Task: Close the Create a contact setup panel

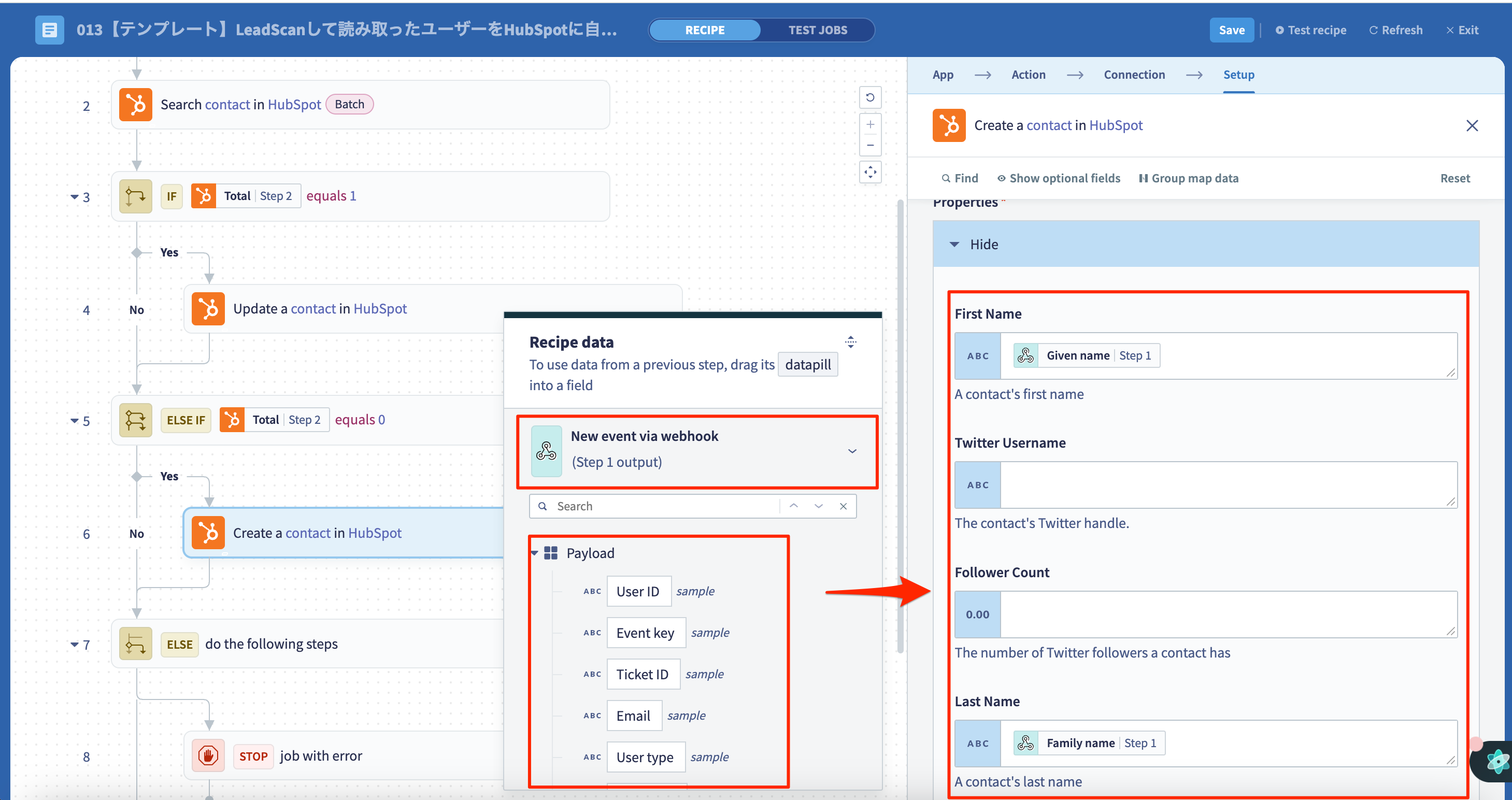Action: pyautogui.click(x=1472, y=125)
